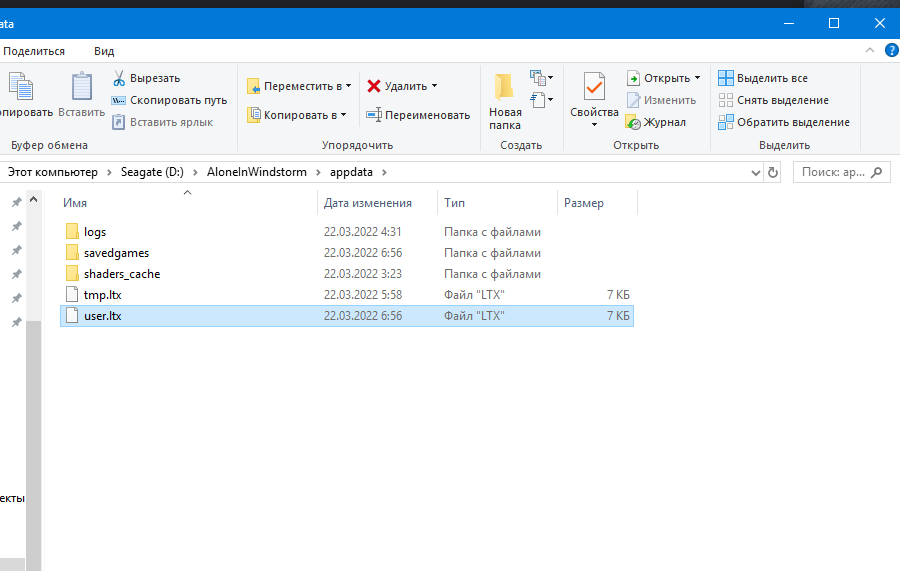
Task: Click the Rename (Переименовать) icon
Action: click(x=374, y=115)
